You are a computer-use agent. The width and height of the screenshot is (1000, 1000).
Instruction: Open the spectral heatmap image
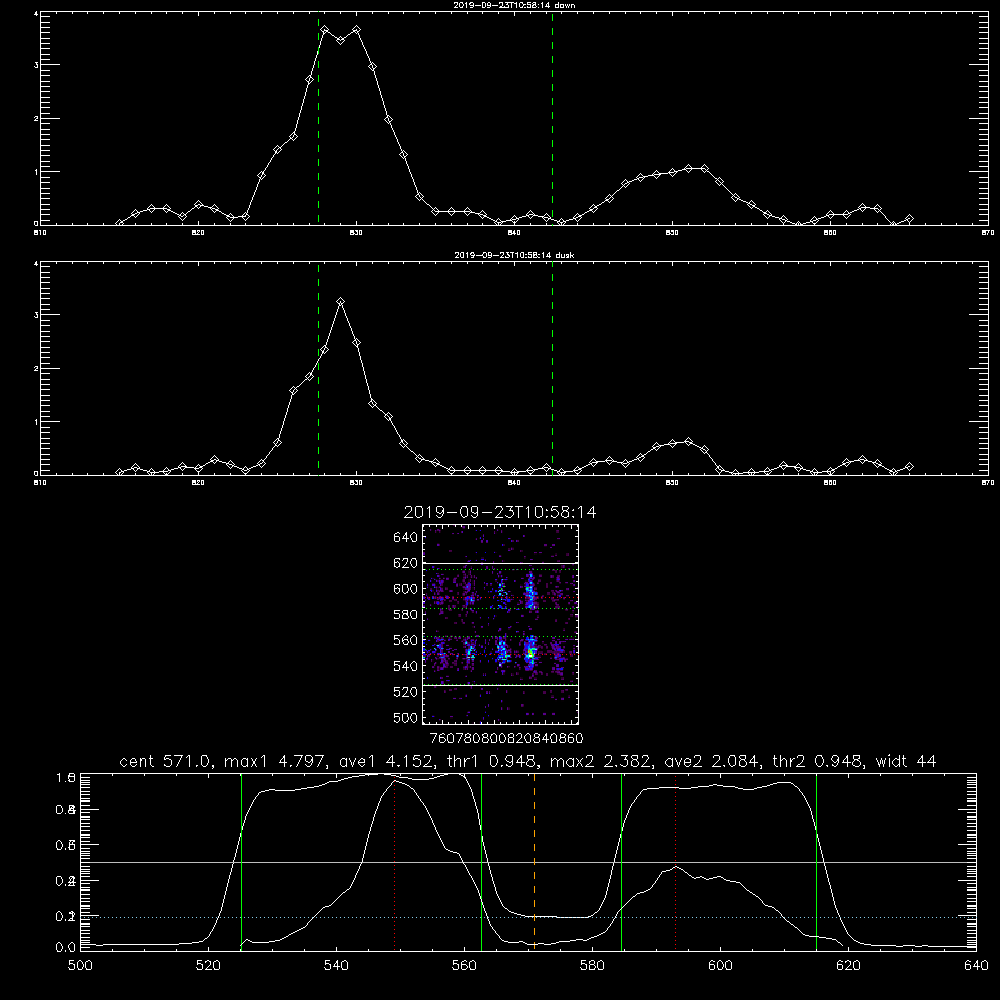click(x=501, y=624)
